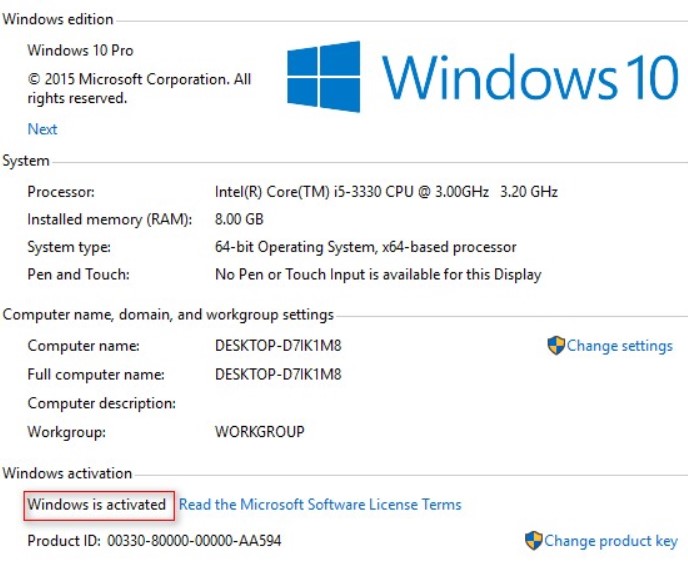
Task: Select the Intel Core i5-3330 processor value
Action: pyautogui.click(x=386, y=192)
